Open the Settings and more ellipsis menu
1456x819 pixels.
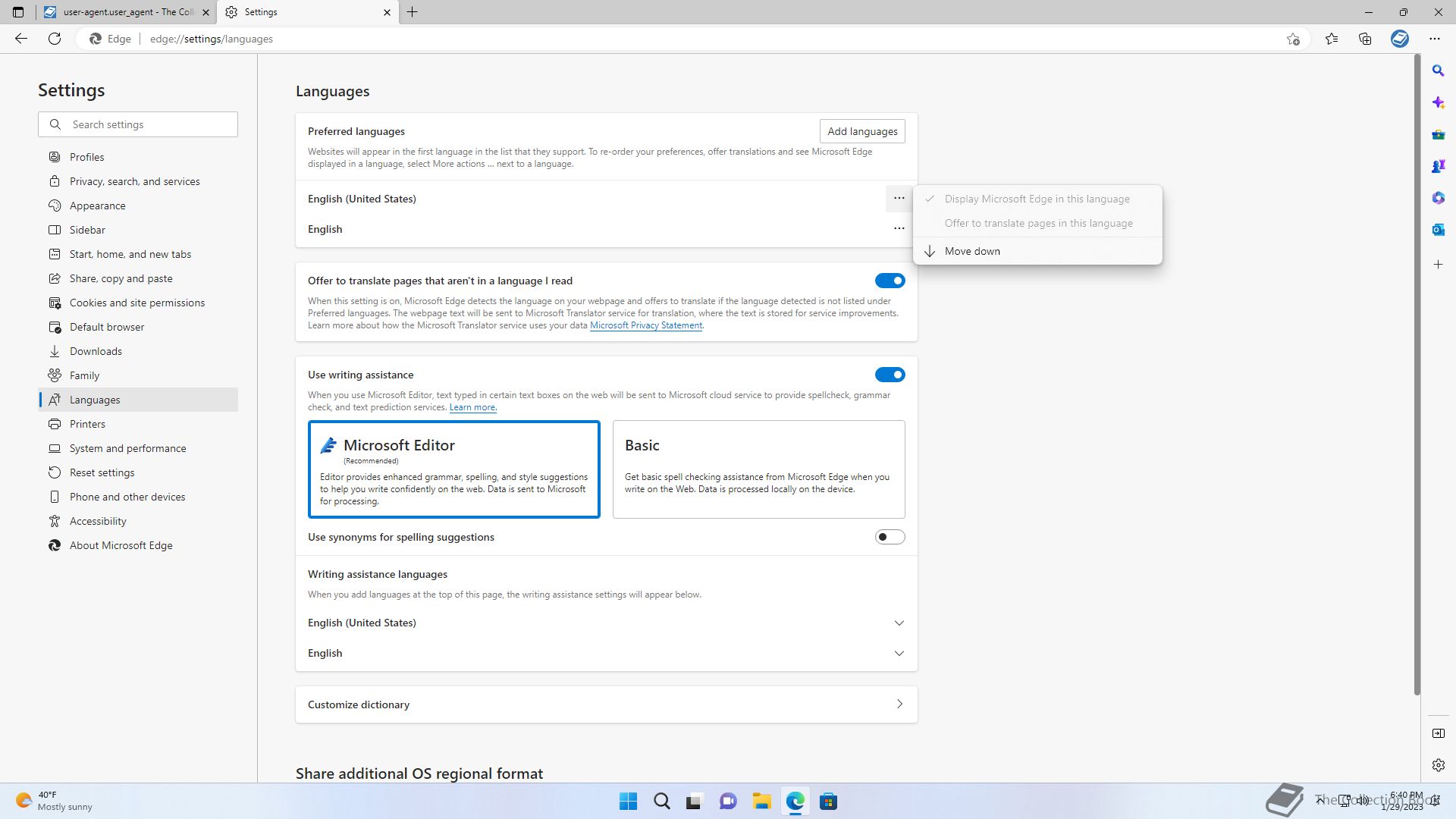coord(1434,39)
